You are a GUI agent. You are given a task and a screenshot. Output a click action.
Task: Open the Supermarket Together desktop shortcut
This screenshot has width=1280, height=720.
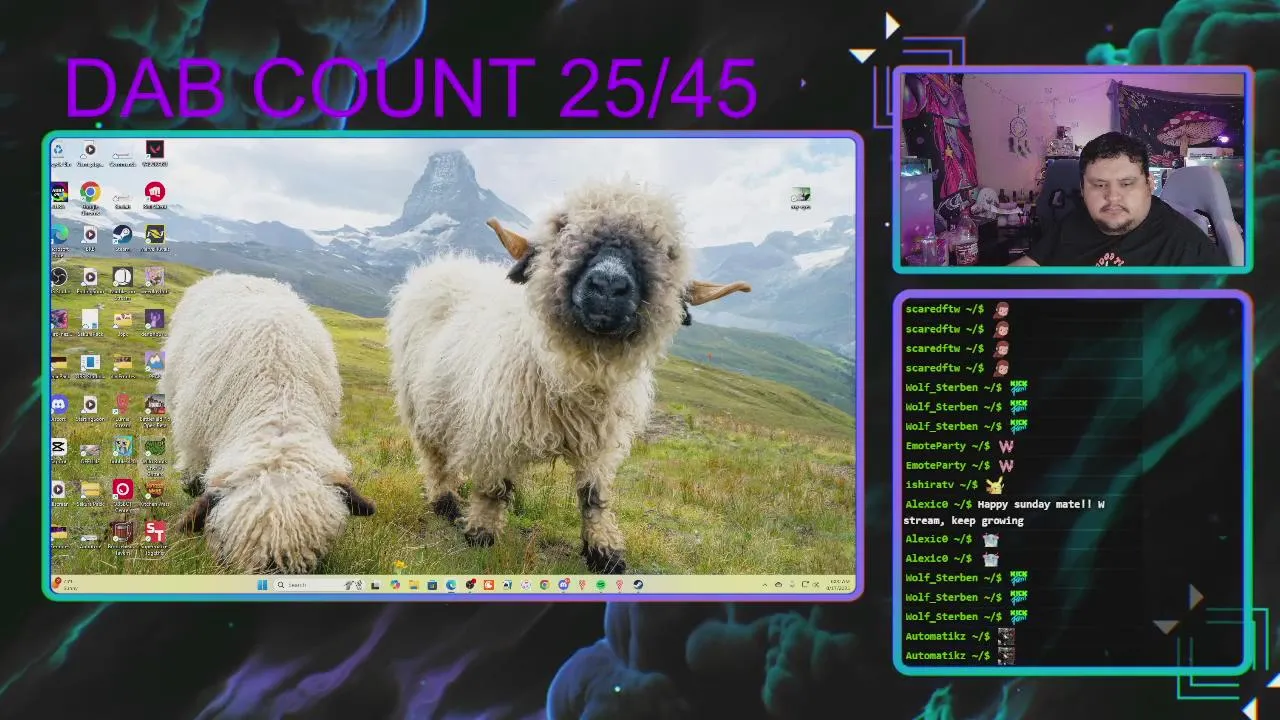point(154,536)
